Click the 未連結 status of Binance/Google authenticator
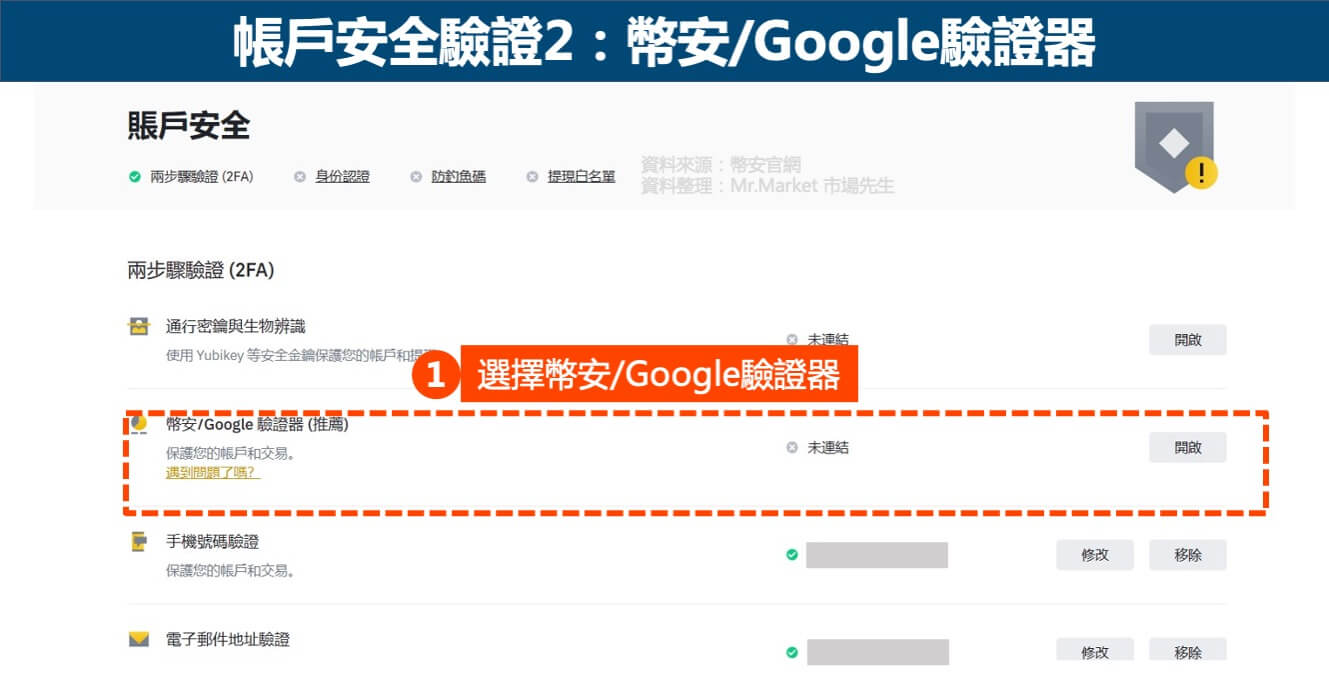The height and width of the screenshot is (681, 1329). tap(827, 448)
